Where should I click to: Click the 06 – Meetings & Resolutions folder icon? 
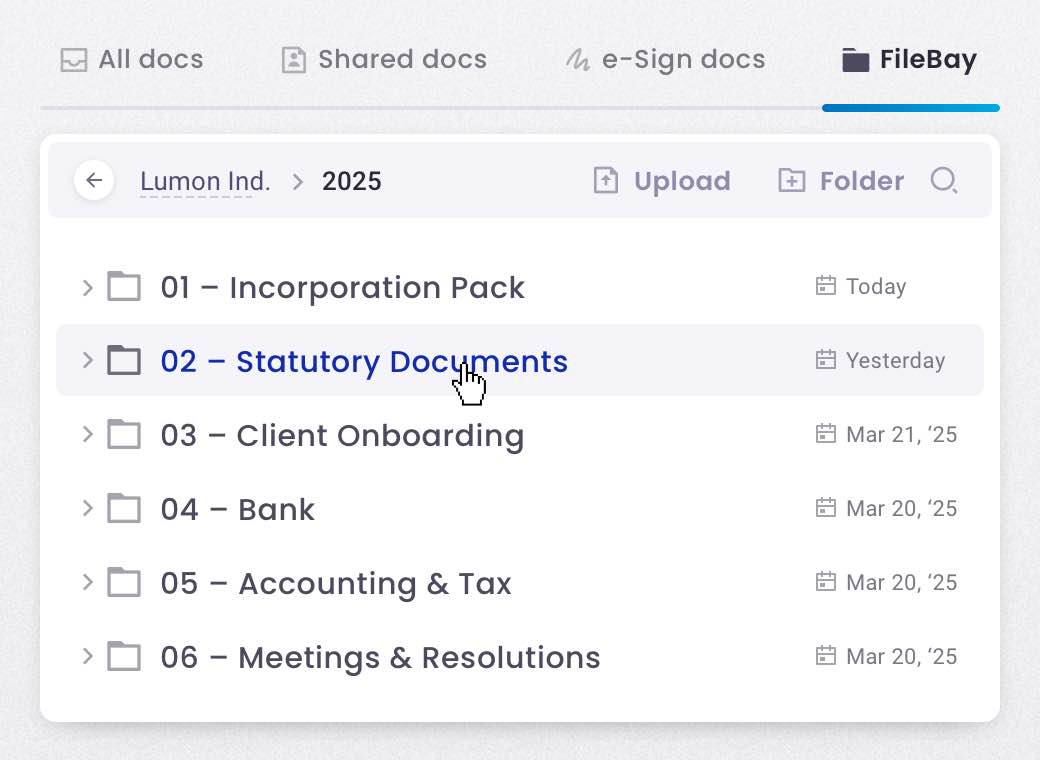pos(124,657)
